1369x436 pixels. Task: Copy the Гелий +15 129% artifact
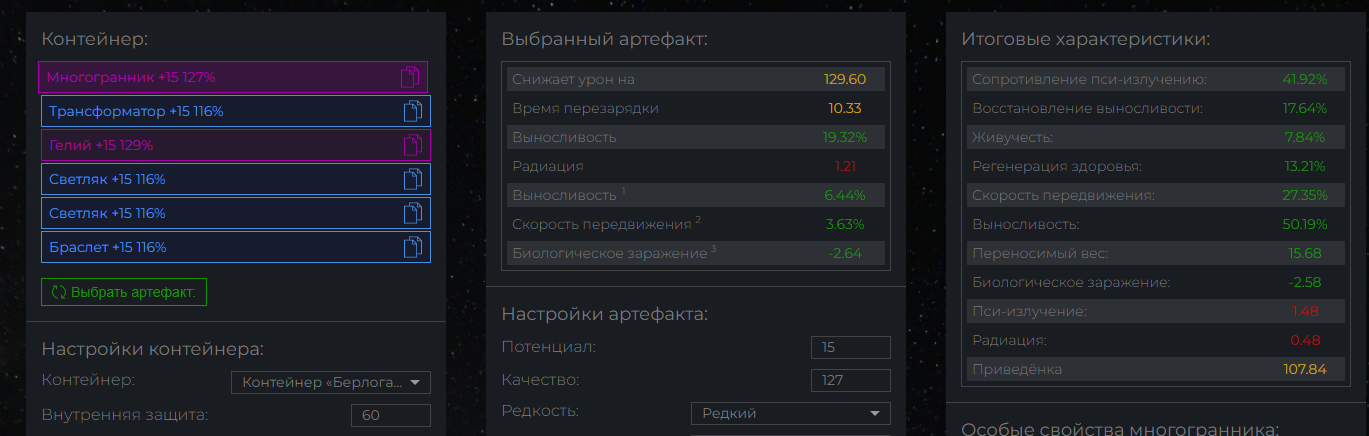pyautogui.click(x=412, y=145)
